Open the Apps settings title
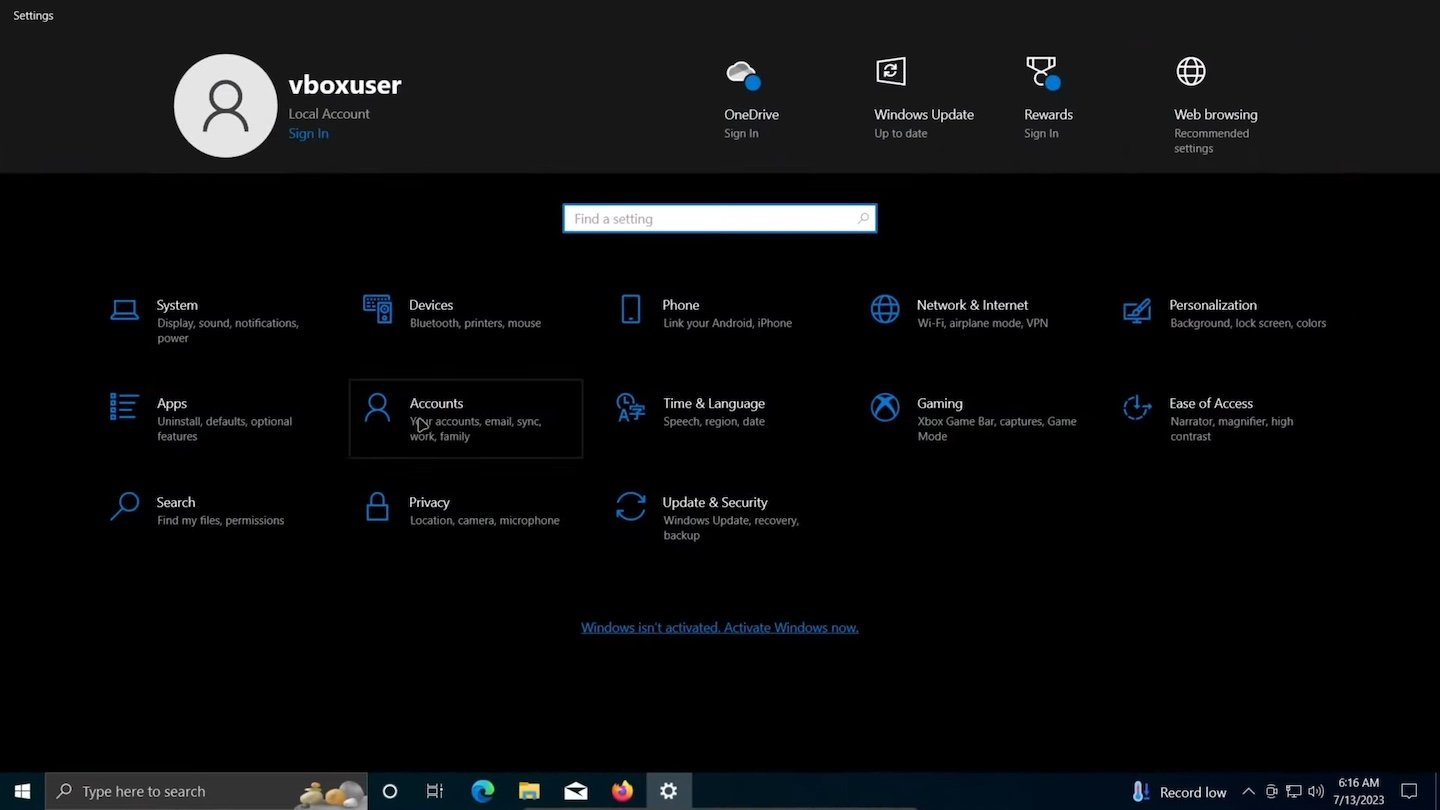This screenshot has width=1440, height=810. click(172, 403)
